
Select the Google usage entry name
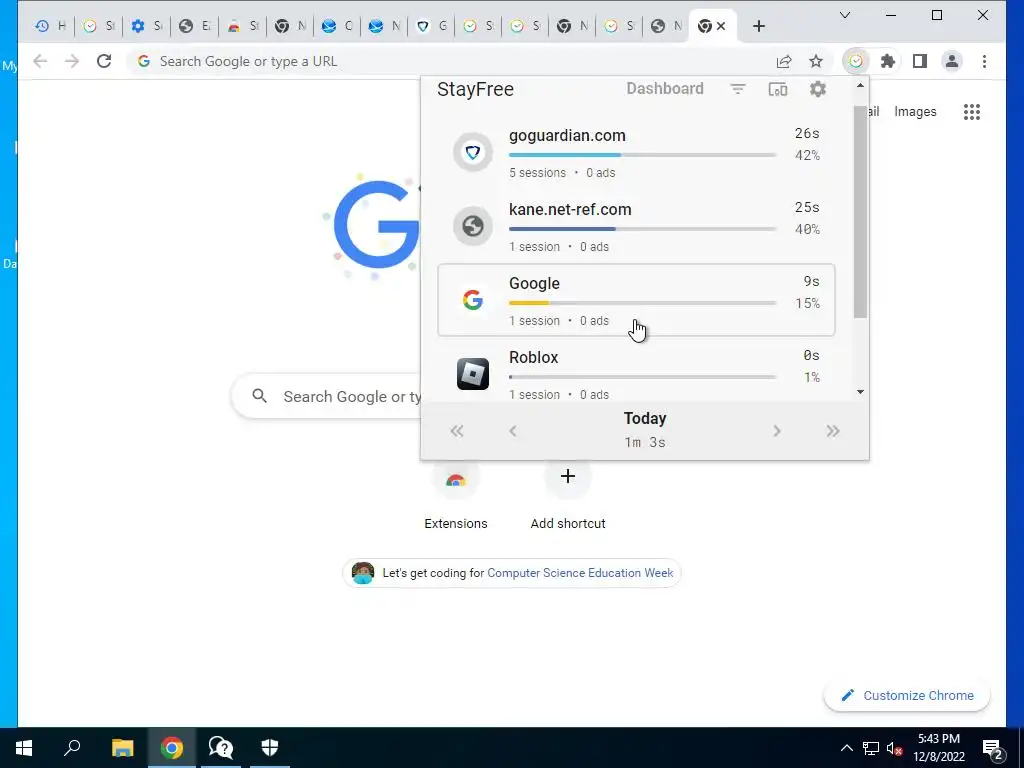[534, 283]
